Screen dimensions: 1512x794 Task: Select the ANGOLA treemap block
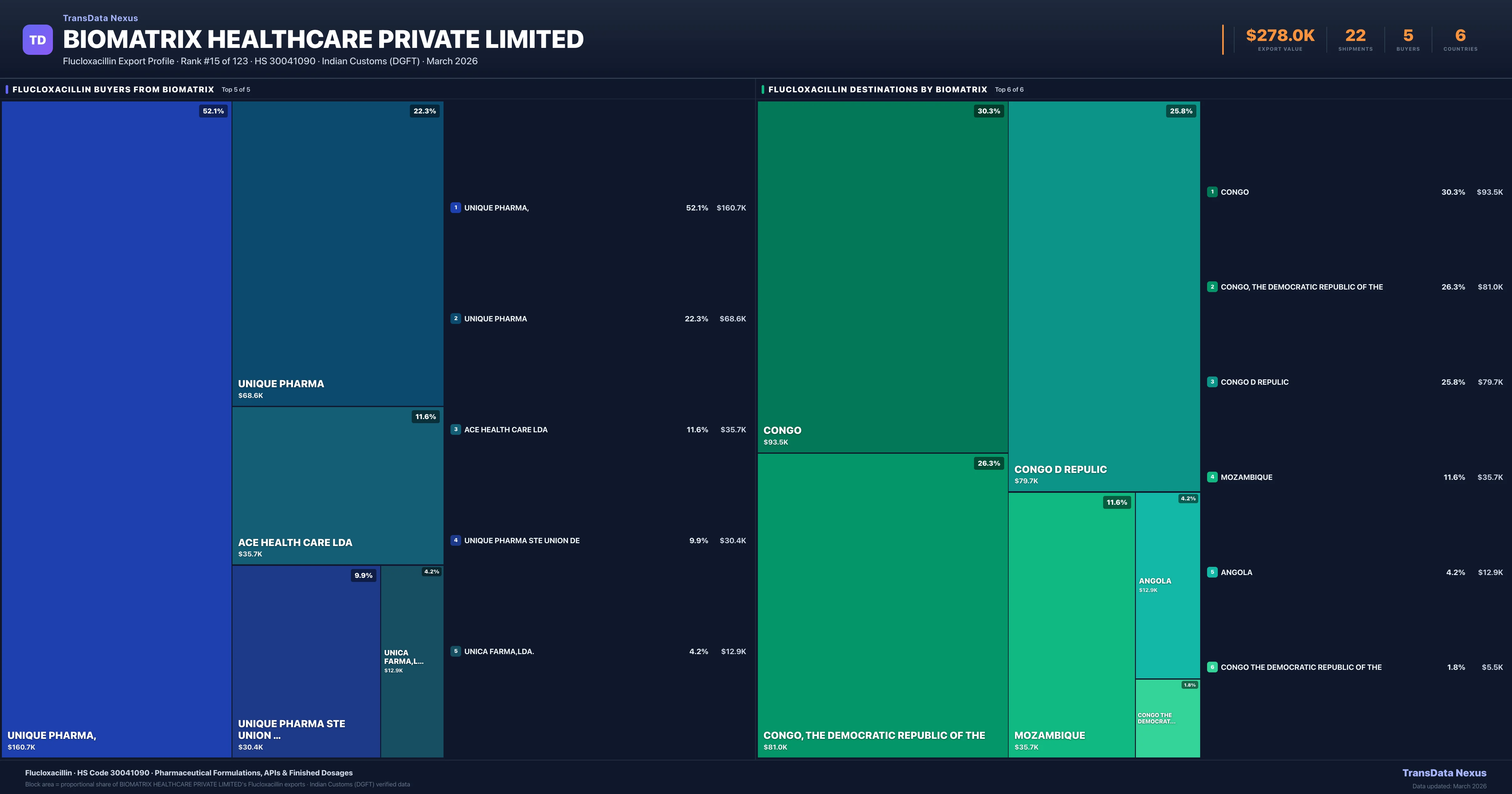coord(1167,585)
